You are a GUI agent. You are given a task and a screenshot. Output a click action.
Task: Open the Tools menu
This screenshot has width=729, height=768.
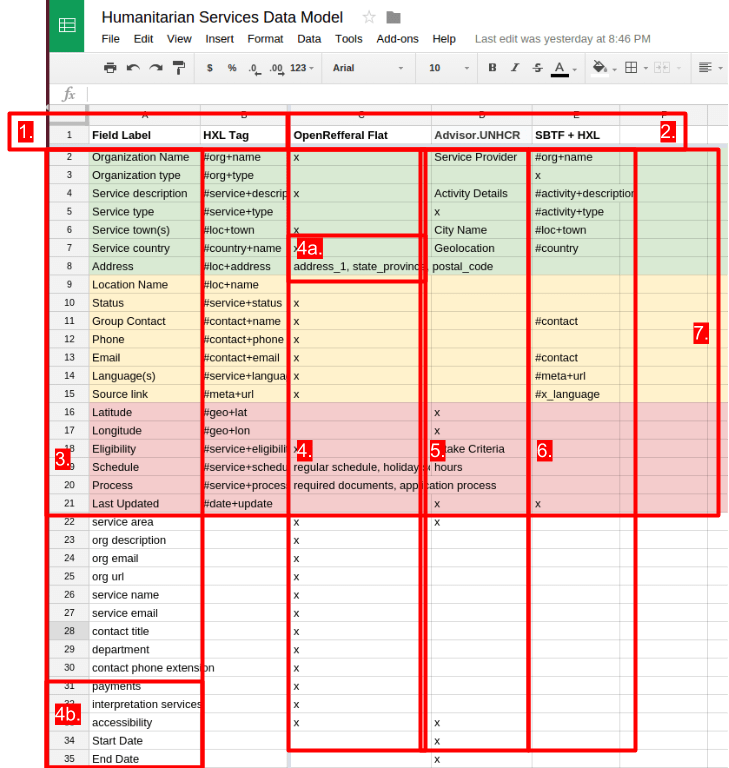click(348, 39)
